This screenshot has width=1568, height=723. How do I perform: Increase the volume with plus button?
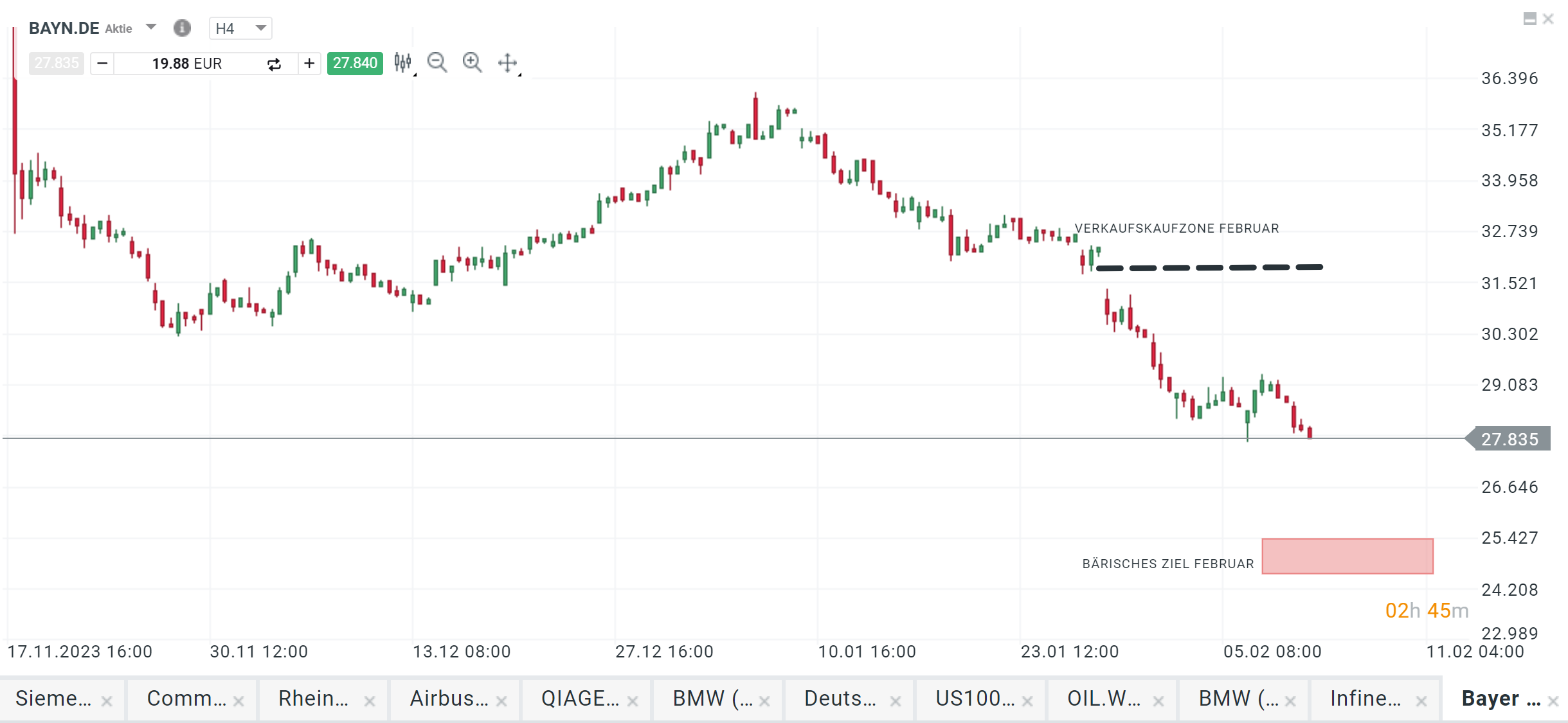pyautogui.click(x=309, y=64)
